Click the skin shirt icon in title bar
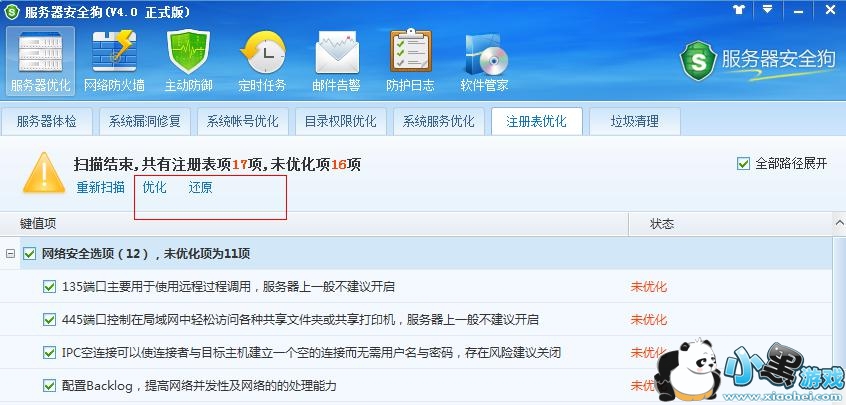The height and width of the screenshot is (405, 846). click(x=738, y=10)
